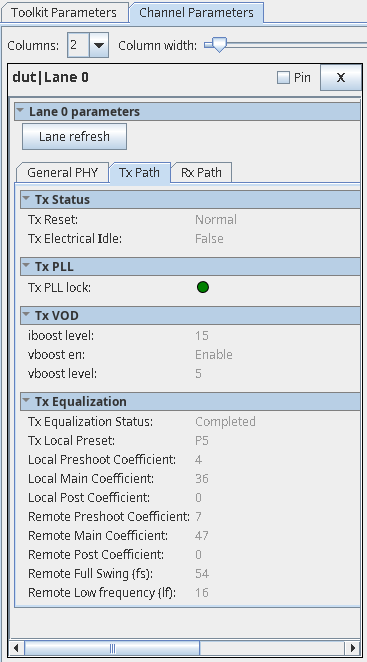
Task: Collapse the Tx PLL section
Action: pyautogui.click(x=26, y=266)
